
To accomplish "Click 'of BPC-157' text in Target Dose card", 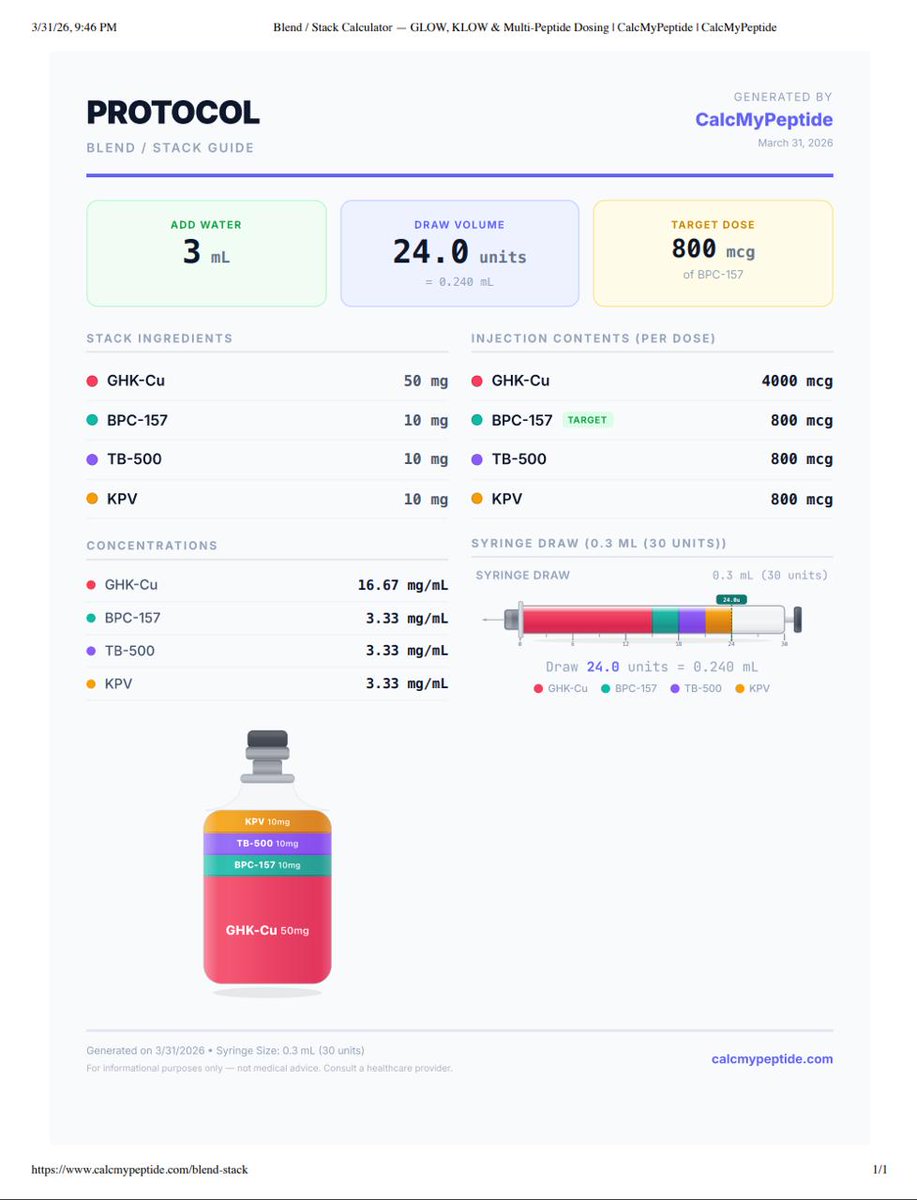I will (x=713, y=274).
